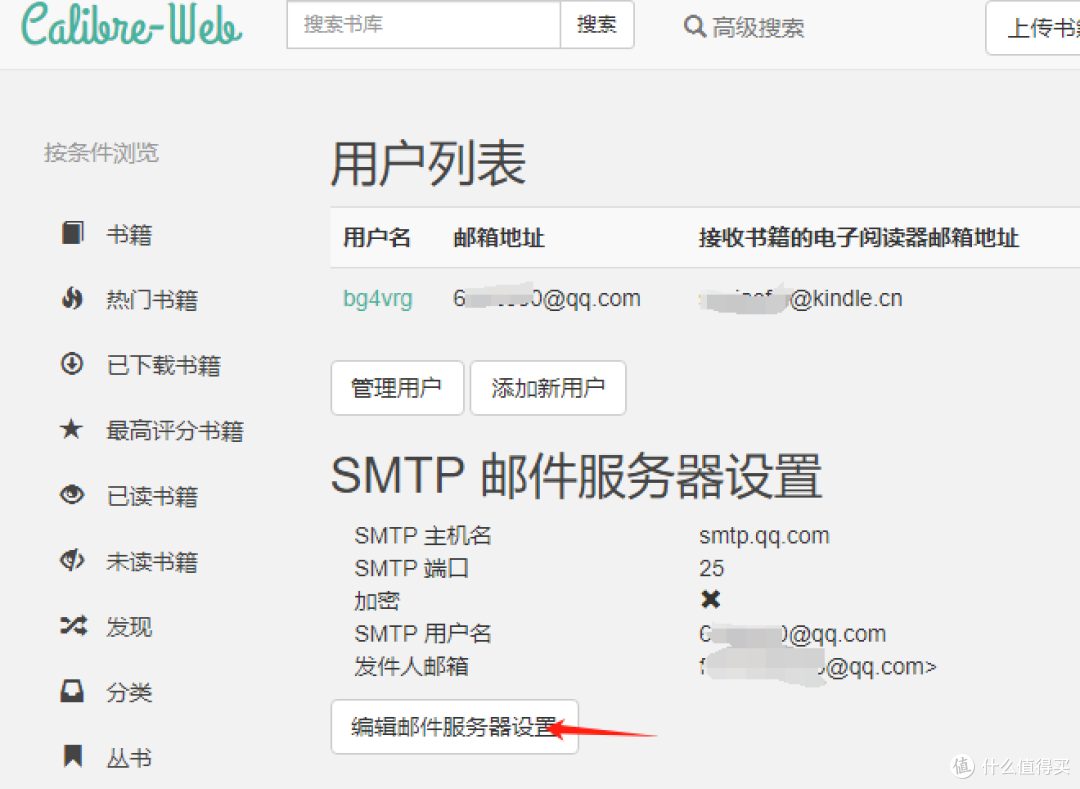1080x789 pixels.
Task: Click the 添加新用户 button
Action: coord(548,388)
